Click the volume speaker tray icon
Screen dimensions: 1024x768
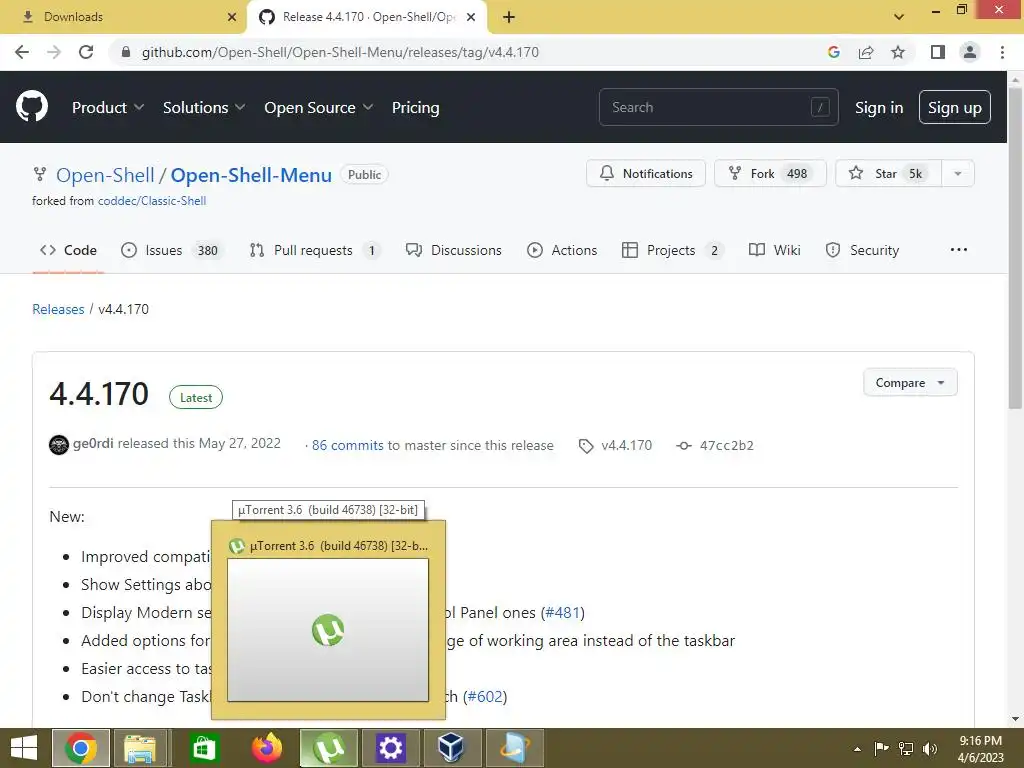(x=930, y=749)
